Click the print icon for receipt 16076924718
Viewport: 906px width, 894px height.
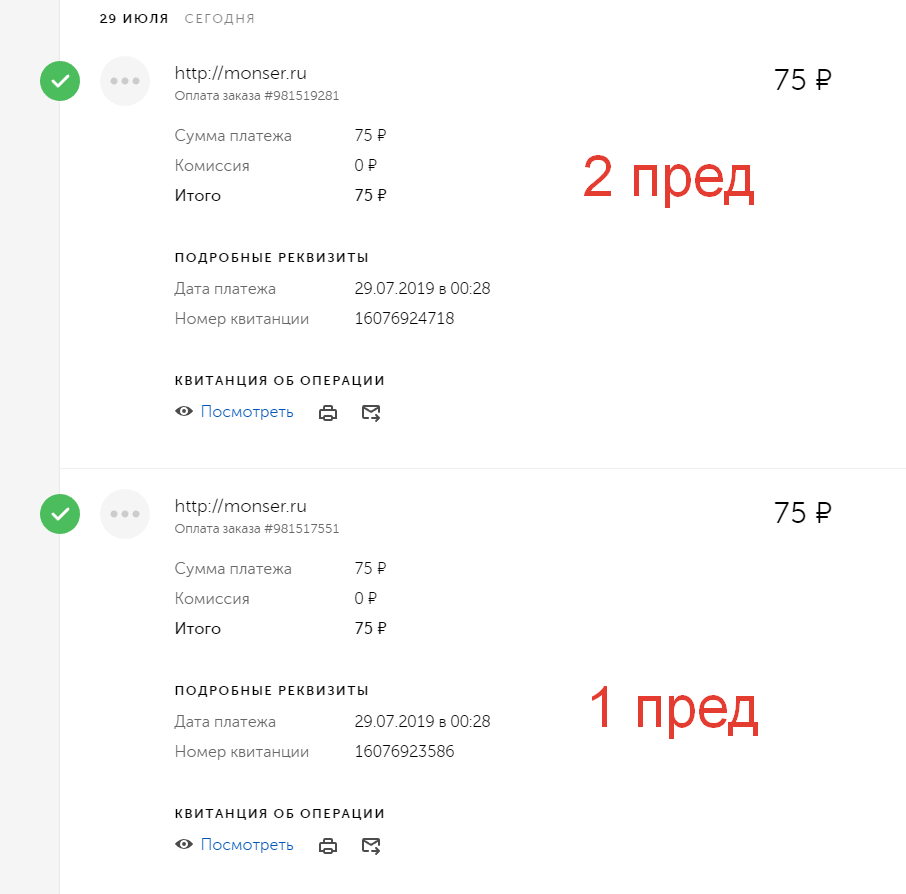[328, 413]
